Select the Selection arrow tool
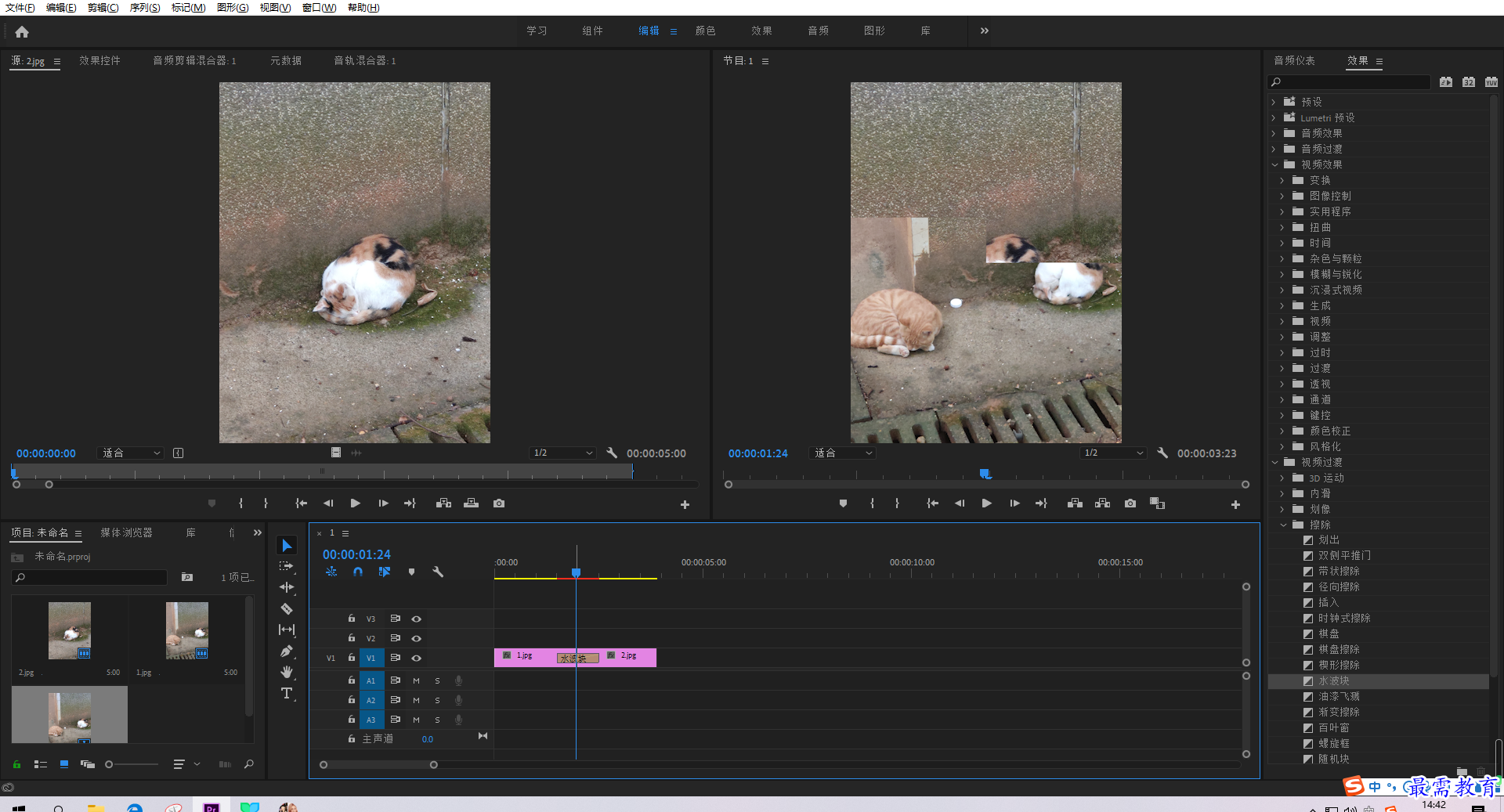 click(287, 545)
